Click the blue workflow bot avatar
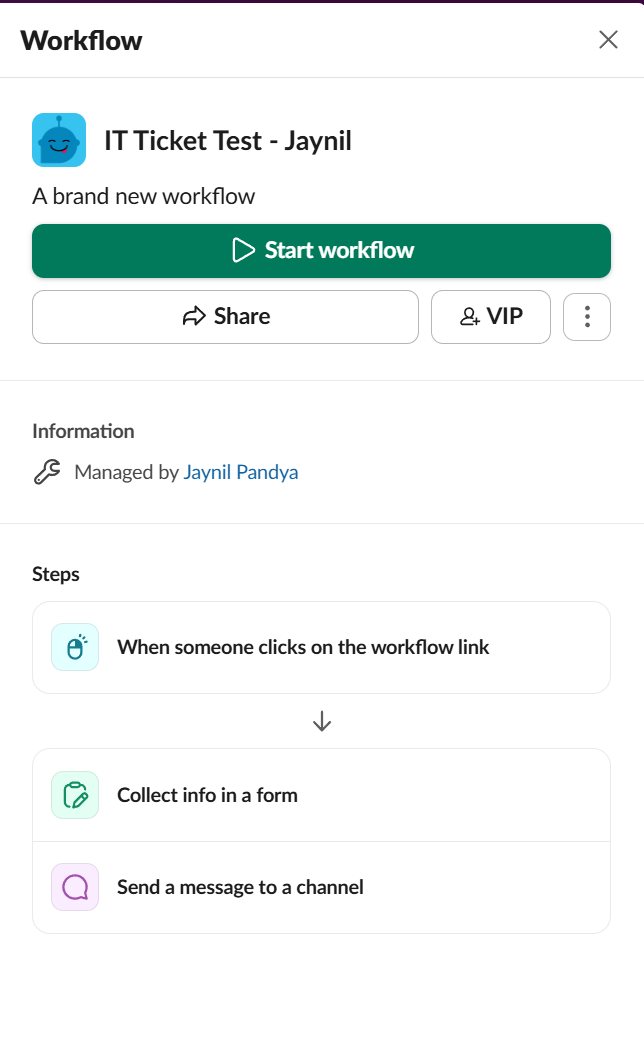The width and height of the screenshot is (644, 1059). tap(59, 140)
